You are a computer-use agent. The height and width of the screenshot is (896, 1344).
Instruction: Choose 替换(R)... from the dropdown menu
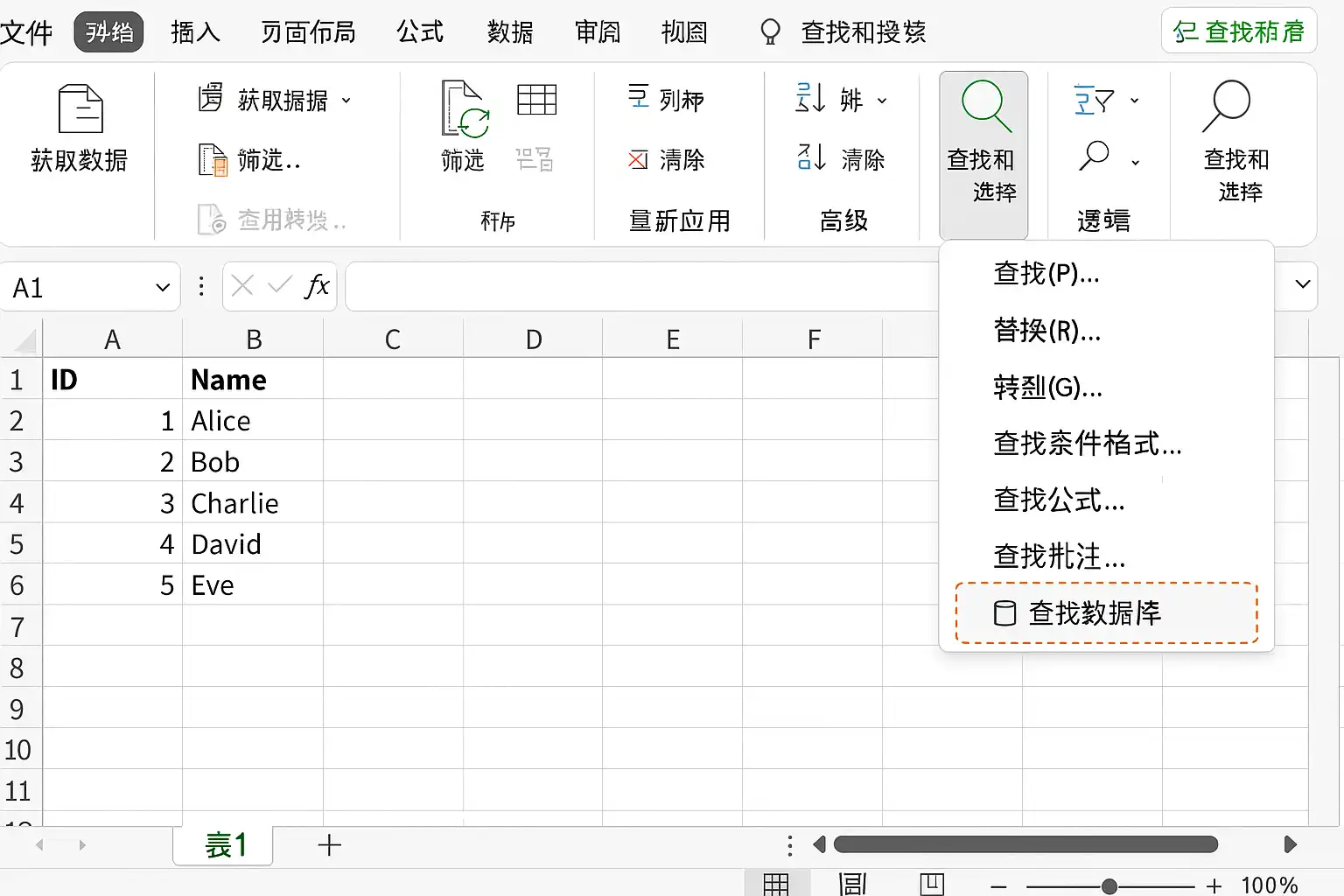[x=1046, y=331]
